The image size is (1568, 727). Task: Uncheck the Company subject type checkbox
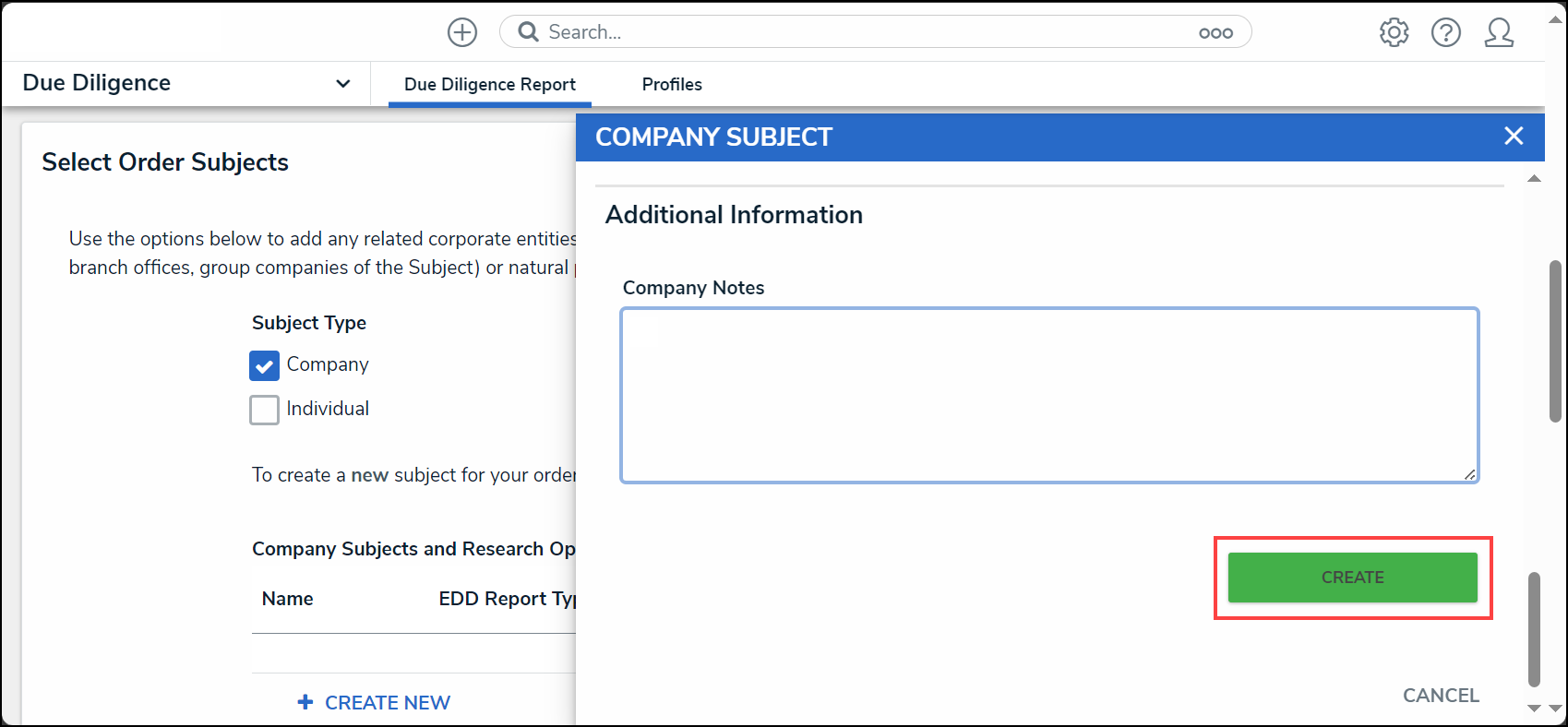point(264,365)
